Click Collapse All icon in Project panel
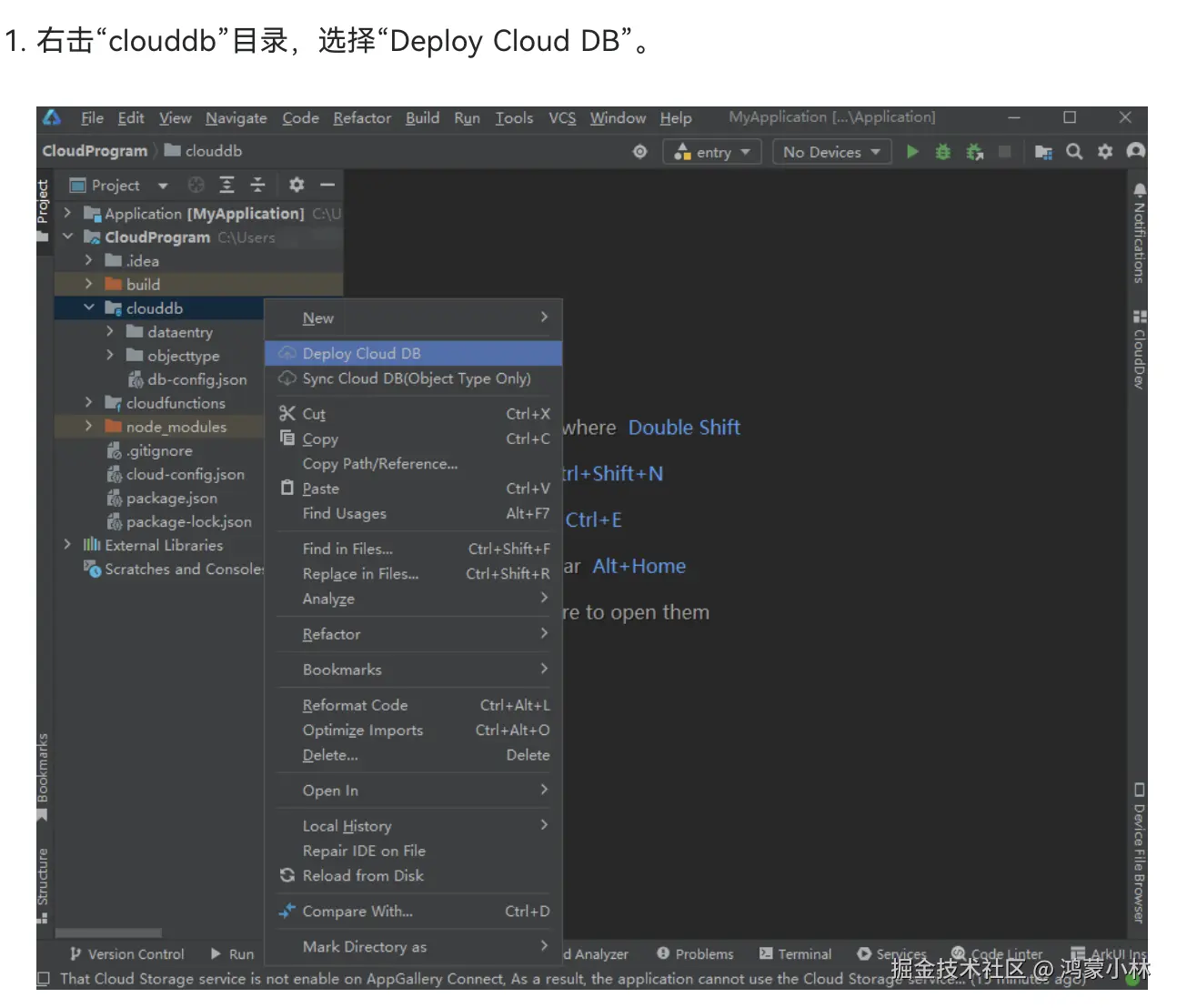This screenshot has height=1008, width=1177. click(x=258, y=186)
